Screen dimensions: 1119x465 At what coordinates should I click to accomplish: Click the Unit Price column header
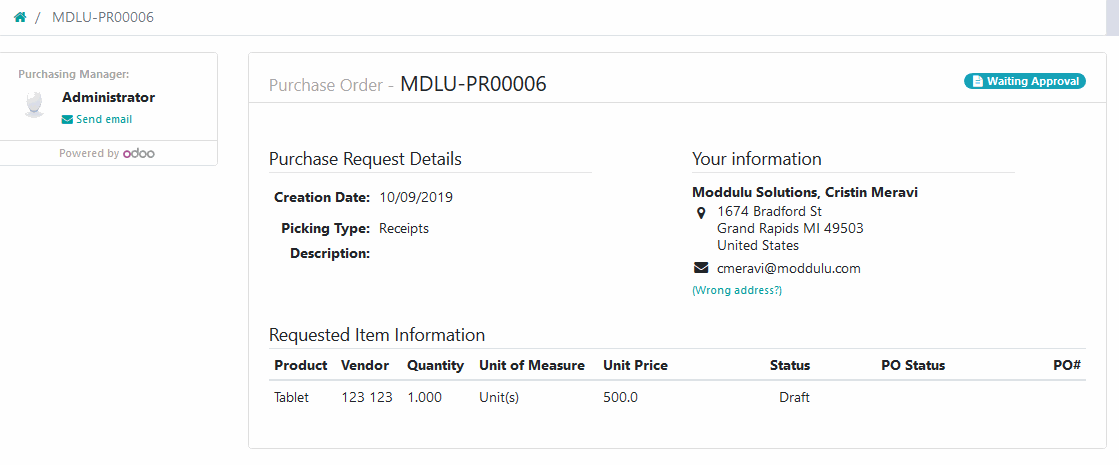[635, 365]
